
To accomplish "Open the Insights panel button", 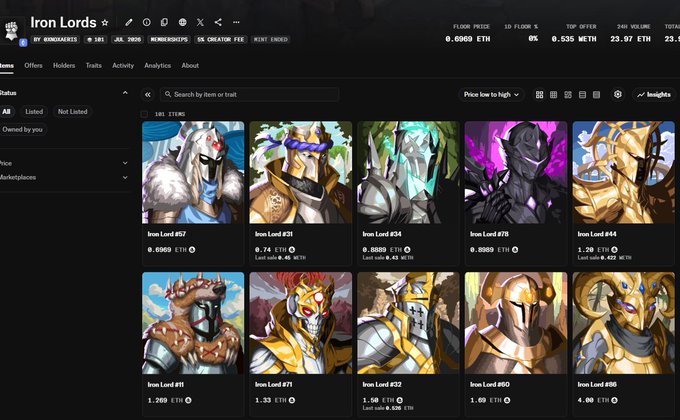I will pyautogui.click(x=654, y=95).
